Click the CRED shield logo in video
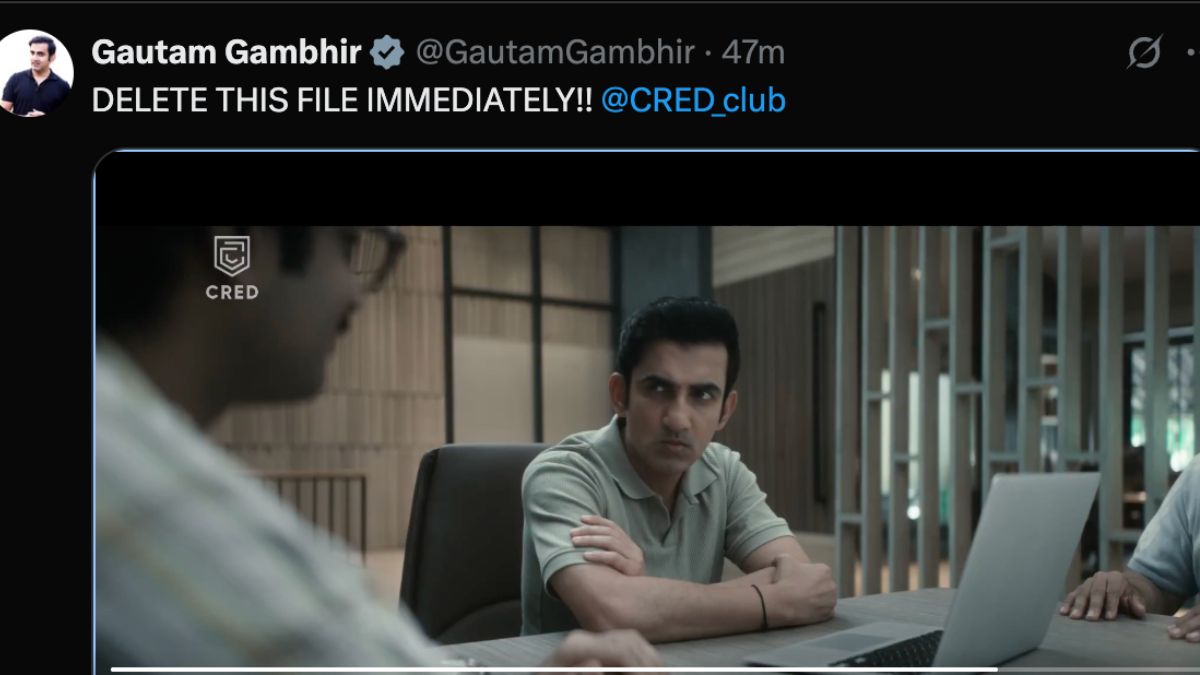This screenshot has height=675, width=1200. click(232, 256)
